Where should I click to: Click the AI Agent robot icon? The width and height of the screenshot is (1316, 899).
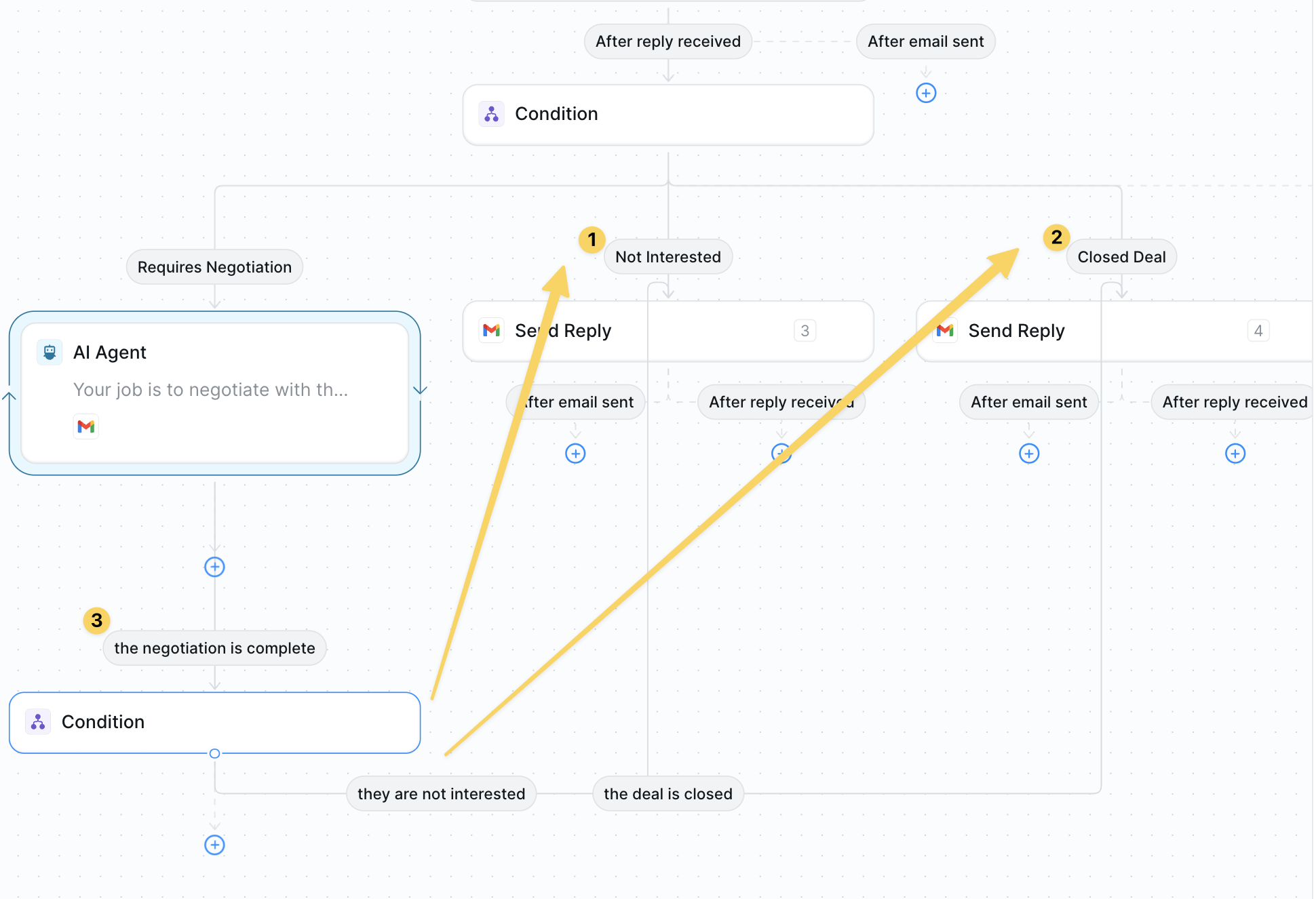[x=50, y=352]
